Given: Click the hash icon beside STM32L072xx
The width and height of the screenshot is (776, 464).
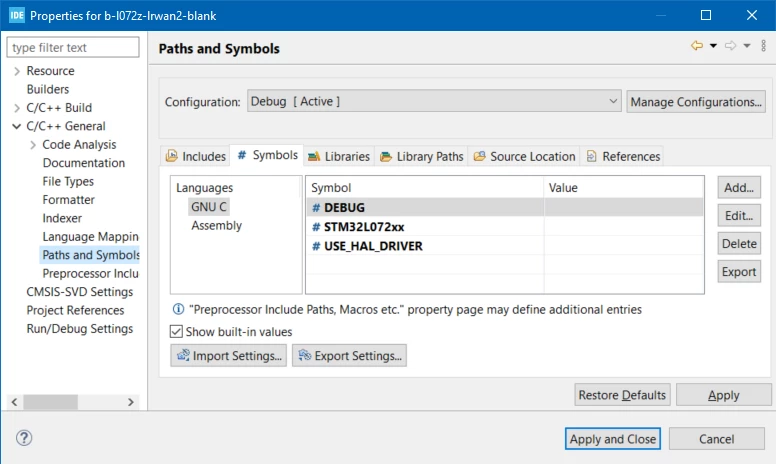Looking at the screenshot, I should tap(316, 227).
